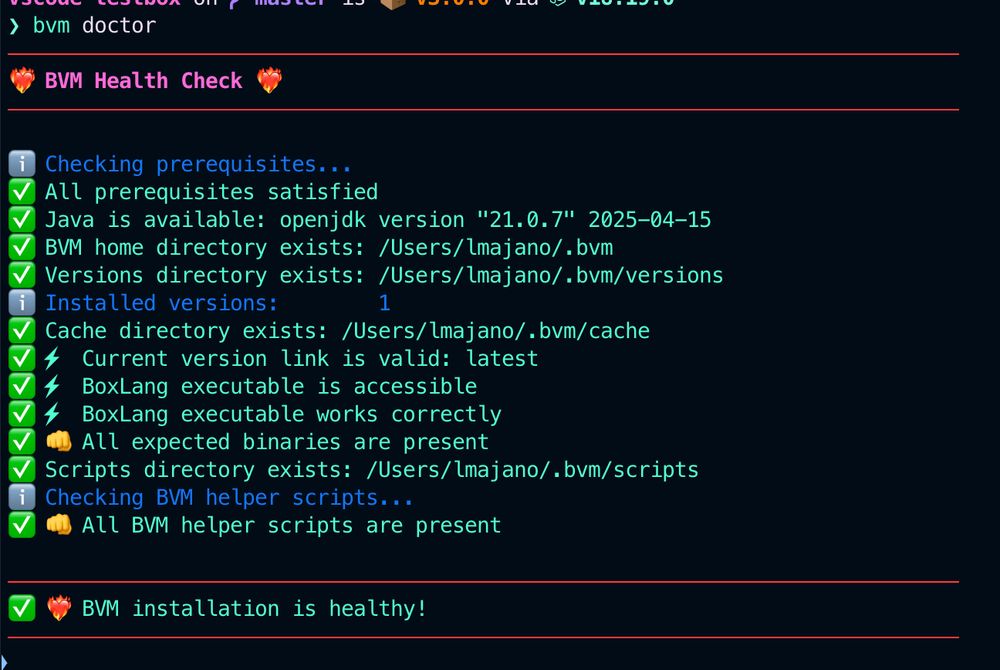Image resolution: width=1000 pixels, height=670 pixels.
Task: Click the 'Versions directory exists:' label
Action: [x=205, y=275]
